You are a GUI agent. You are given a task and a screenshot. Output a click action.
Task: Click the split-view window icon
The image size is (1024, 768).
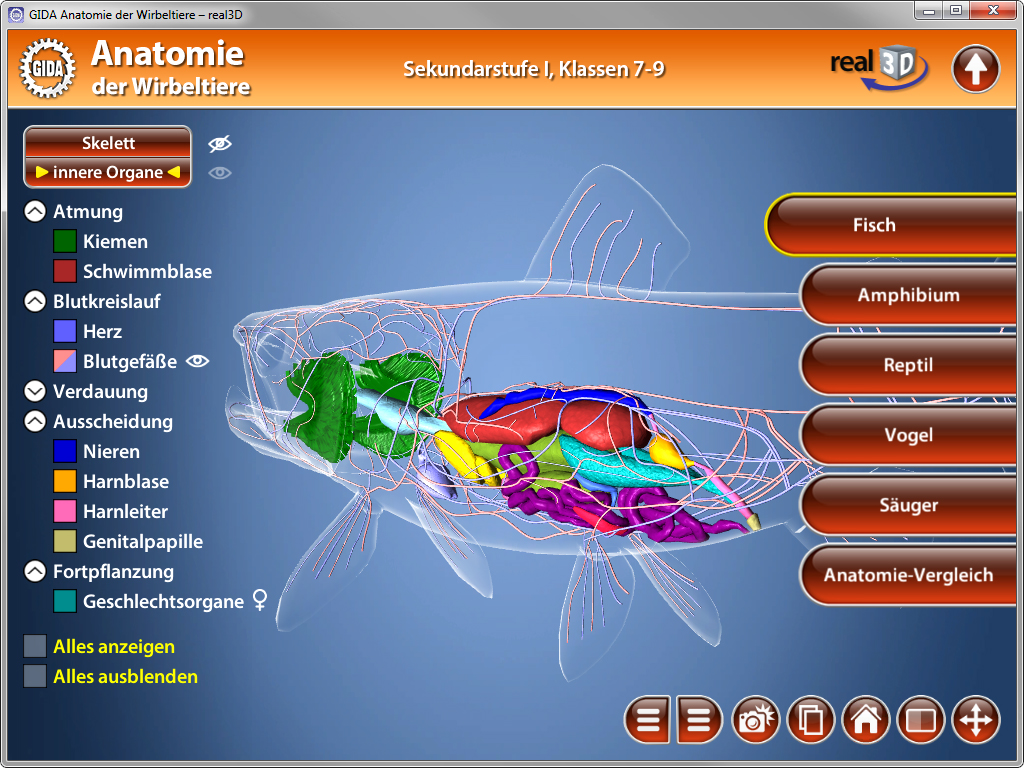click(x=921, y=720)
